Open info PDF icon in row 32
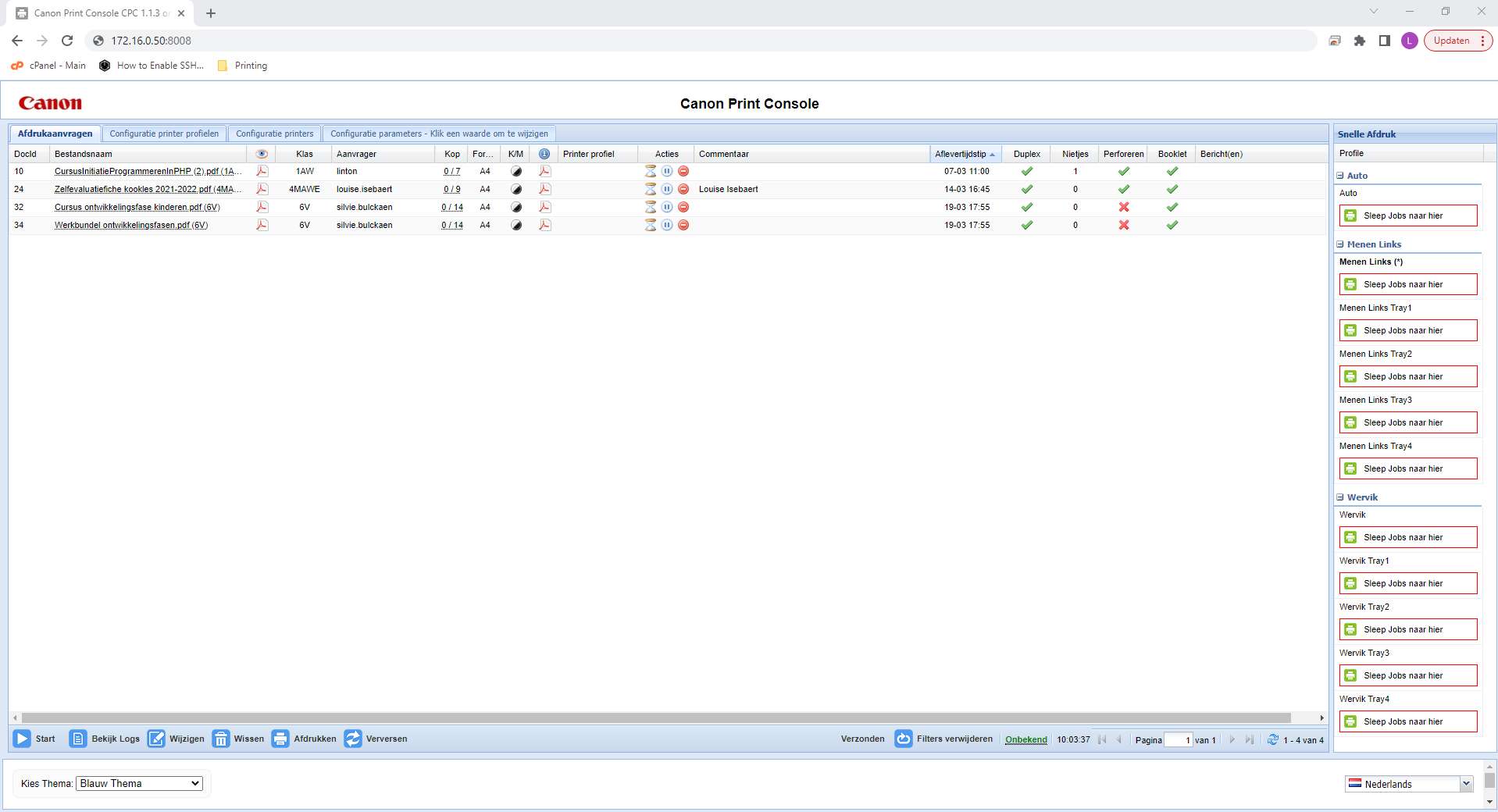This screenshot has height=812, width=1498. pos(544,207)
